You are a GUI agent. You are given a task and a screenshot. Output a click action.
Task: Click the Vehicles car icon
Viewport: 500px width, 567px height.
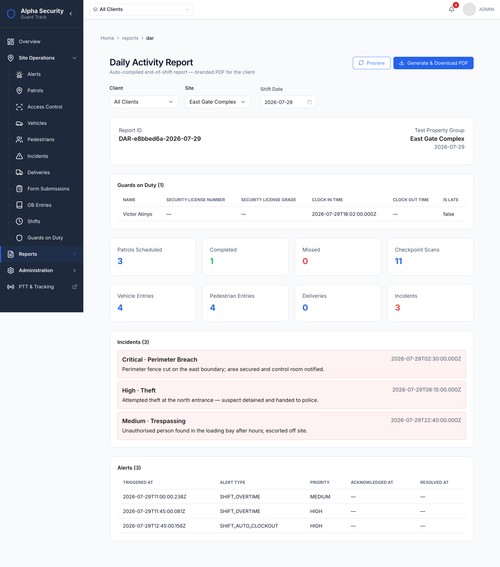19,123
